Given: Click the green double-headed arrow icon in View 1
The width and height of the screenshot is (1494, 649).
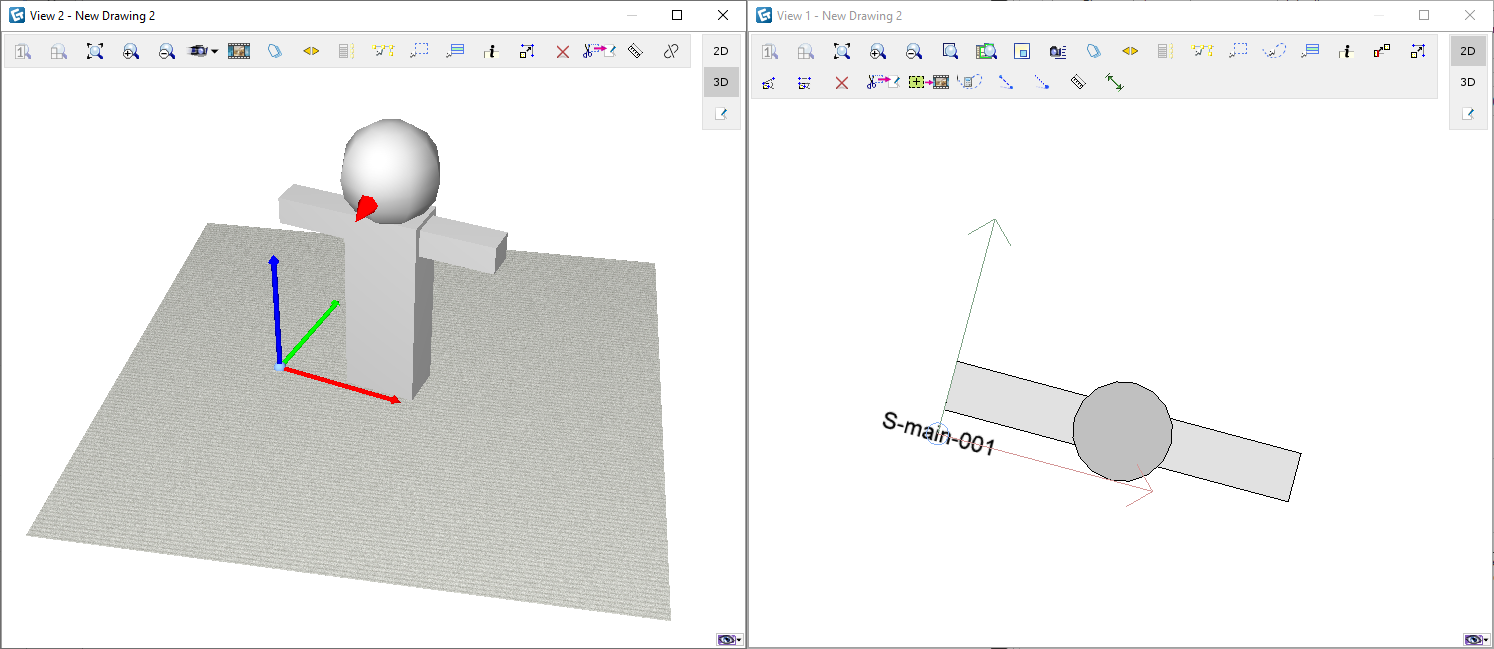Looking at the screenshot, I should click(1114, 83).
